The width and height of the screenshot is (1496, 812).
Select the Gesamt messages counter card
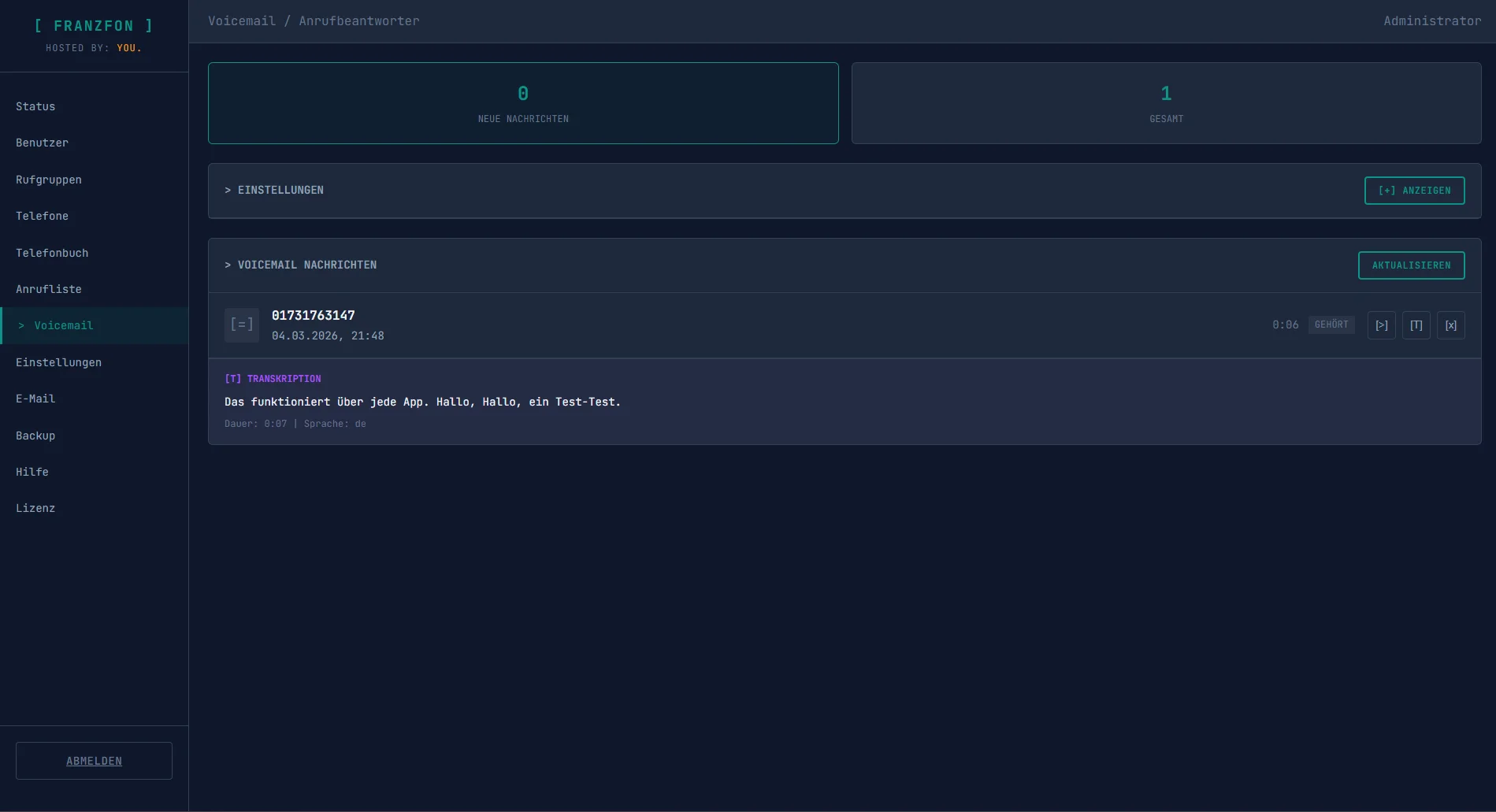click(1166, 103)
